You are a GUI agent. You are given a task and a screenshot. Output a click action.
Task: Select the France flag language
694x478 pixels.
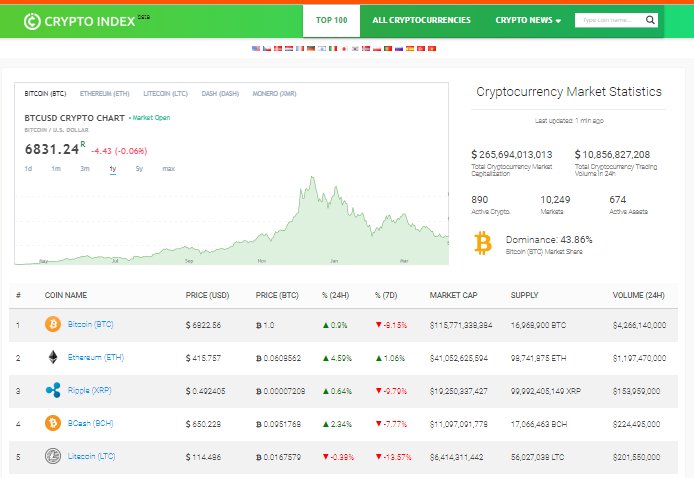[300, 48]
